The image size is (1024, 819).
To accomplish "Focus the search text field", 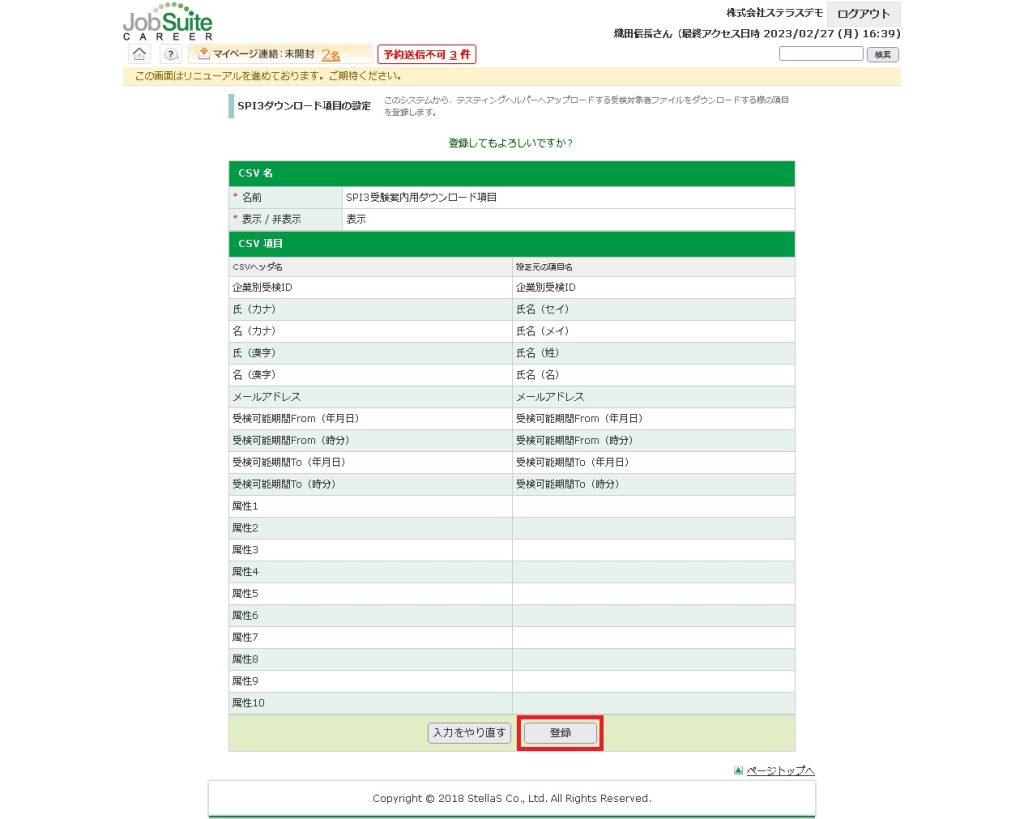I will [x=820, y=54].
